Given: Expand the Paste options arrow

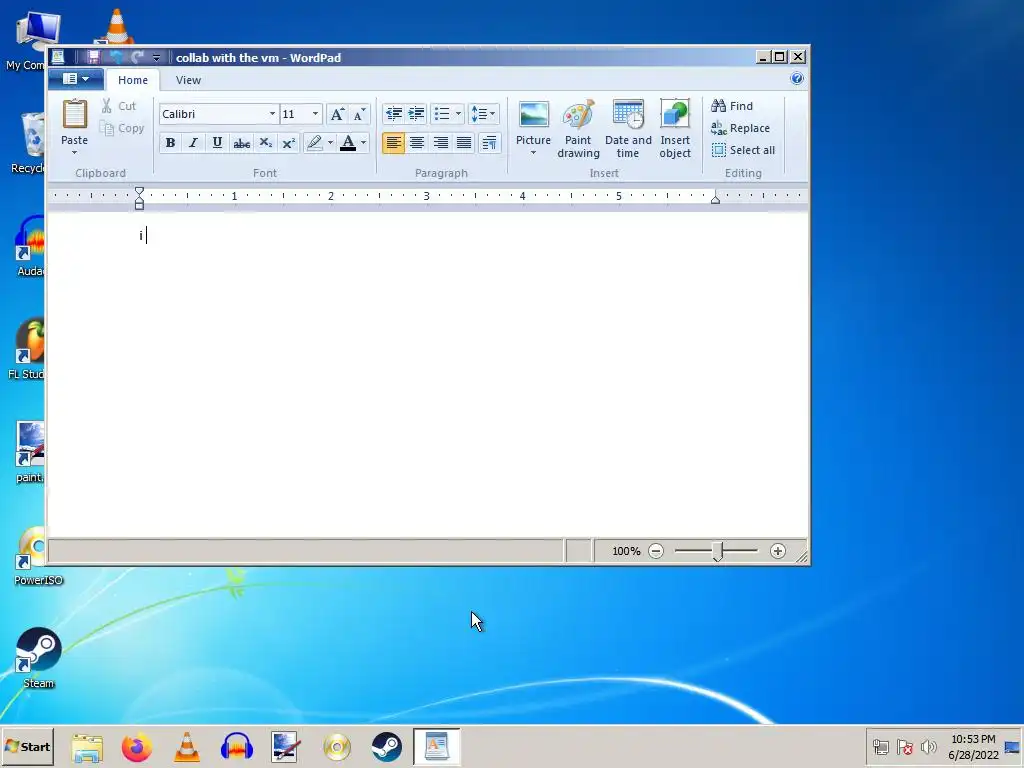Looking at the screenshot, I should pos(74,153).
